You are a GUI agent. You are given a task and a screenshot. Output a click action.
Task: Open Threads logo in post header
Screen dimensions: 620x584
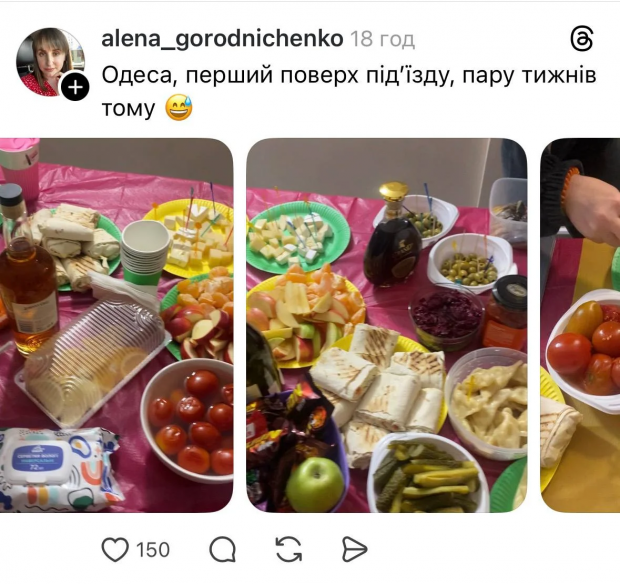pyautogui.click(x=582, y=39)
